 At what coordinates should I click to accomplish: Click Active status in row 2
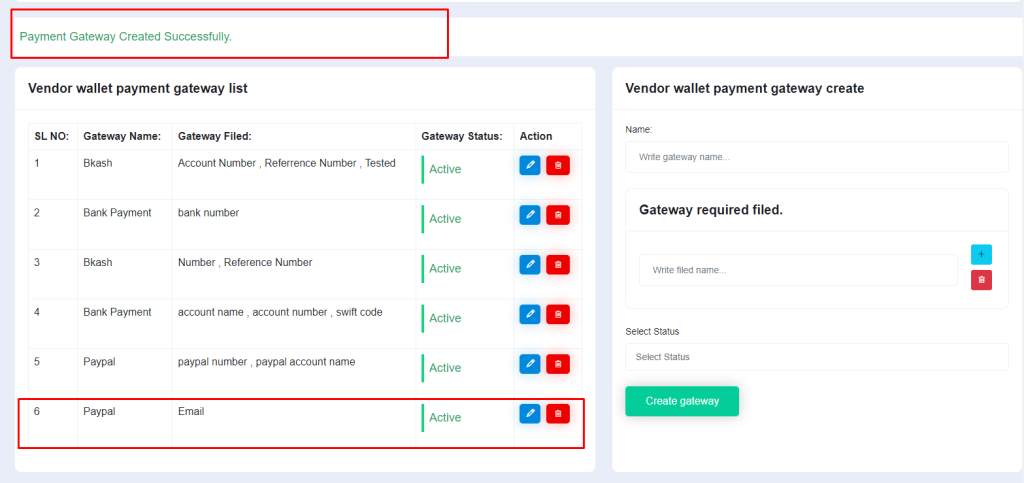[445, 219]
